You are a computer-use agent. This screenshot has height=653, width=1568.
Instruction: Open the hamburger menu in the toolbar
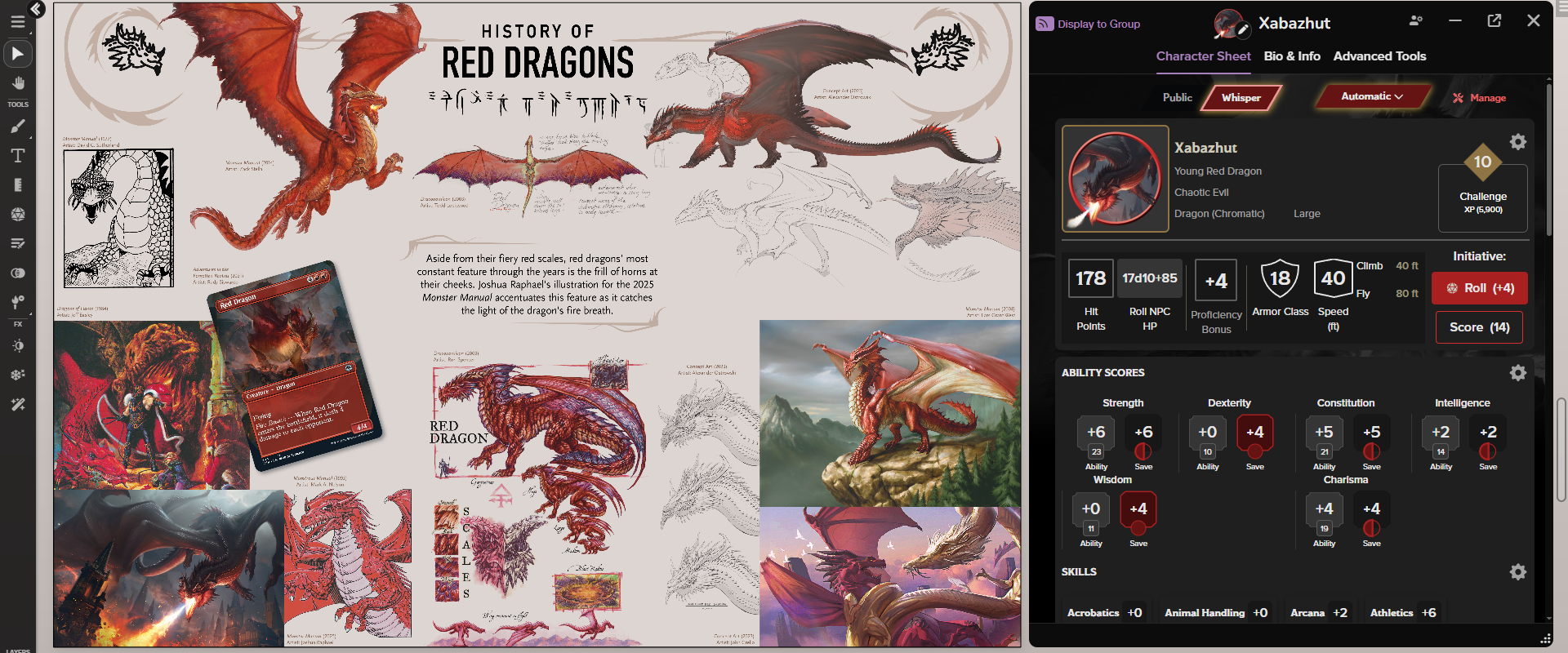tap(17, 22)
